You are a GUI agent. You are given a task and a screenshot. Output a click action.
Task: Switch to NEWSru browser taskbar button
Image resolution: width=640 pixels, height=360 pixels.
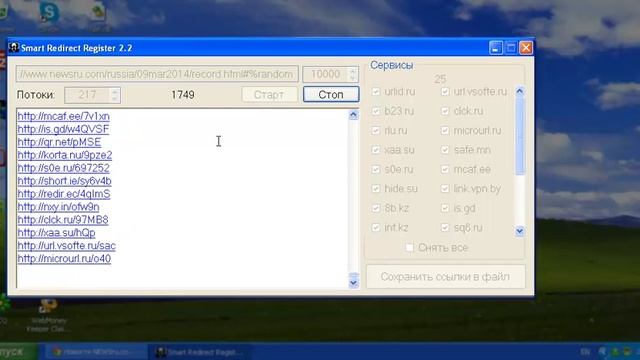pyautogui.click(x=96, y=351)
